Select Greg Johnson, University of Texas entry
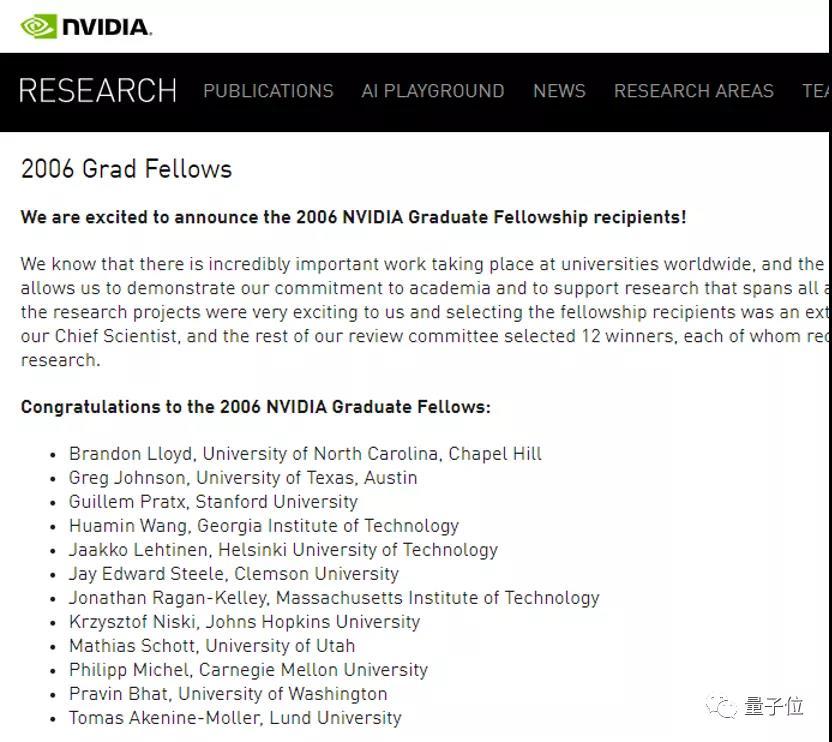 click(x=243, y=478)
